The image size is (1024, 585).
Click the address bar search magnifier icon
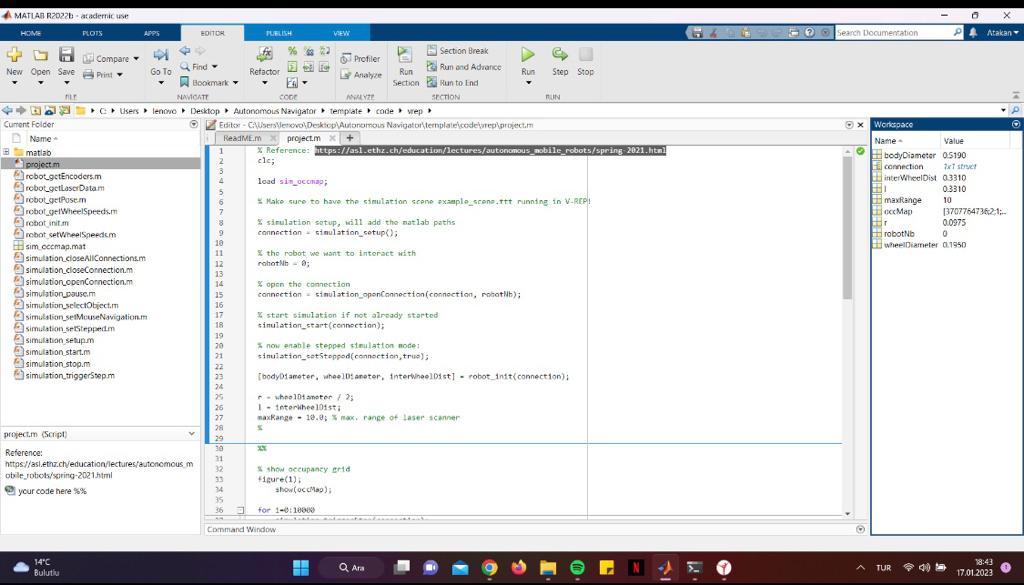[1016, 110]
